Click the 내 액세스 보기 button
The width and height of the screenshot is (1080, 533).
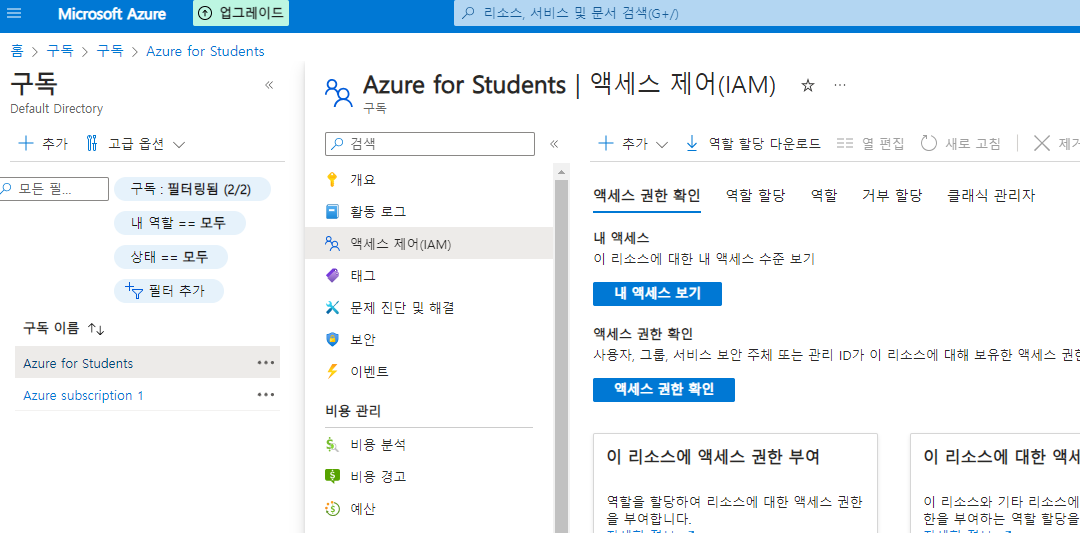coord(657,293)
